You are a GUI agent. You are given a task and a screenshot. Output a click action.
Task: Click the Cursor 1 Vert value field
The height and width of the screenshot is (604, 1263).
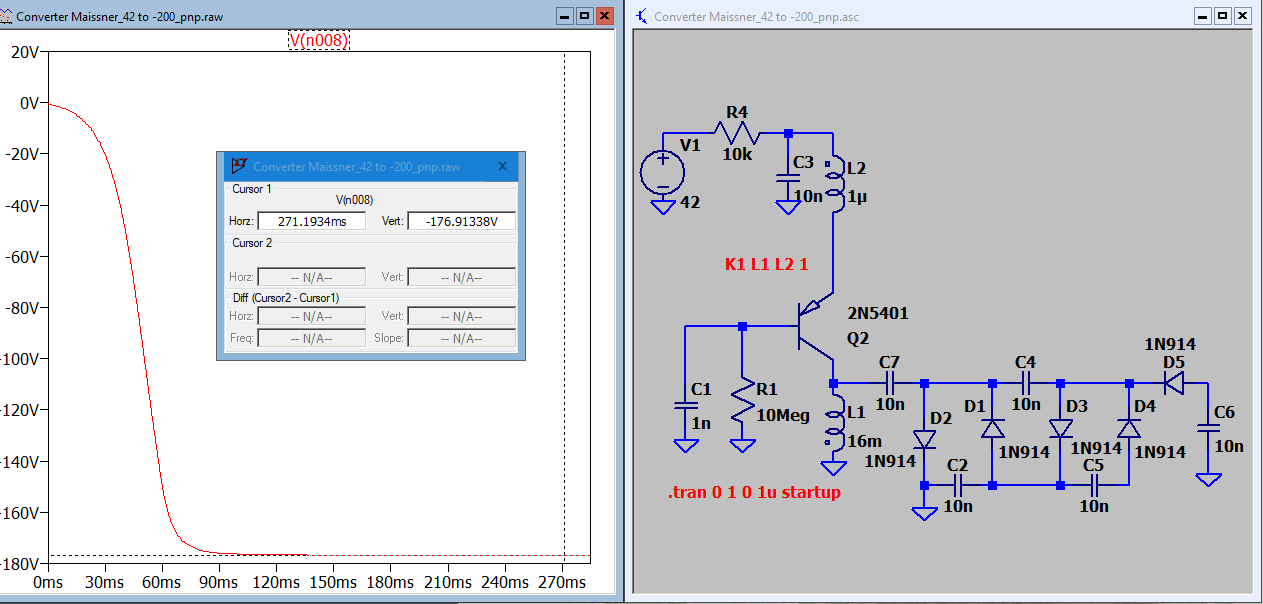coord(461,221)
